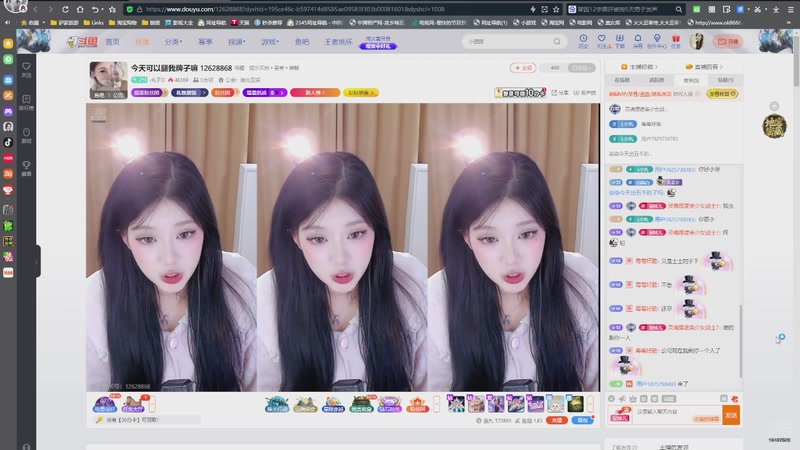
Task: Open the green WeChat icon in browser sidebar
Action: point(8,59)
